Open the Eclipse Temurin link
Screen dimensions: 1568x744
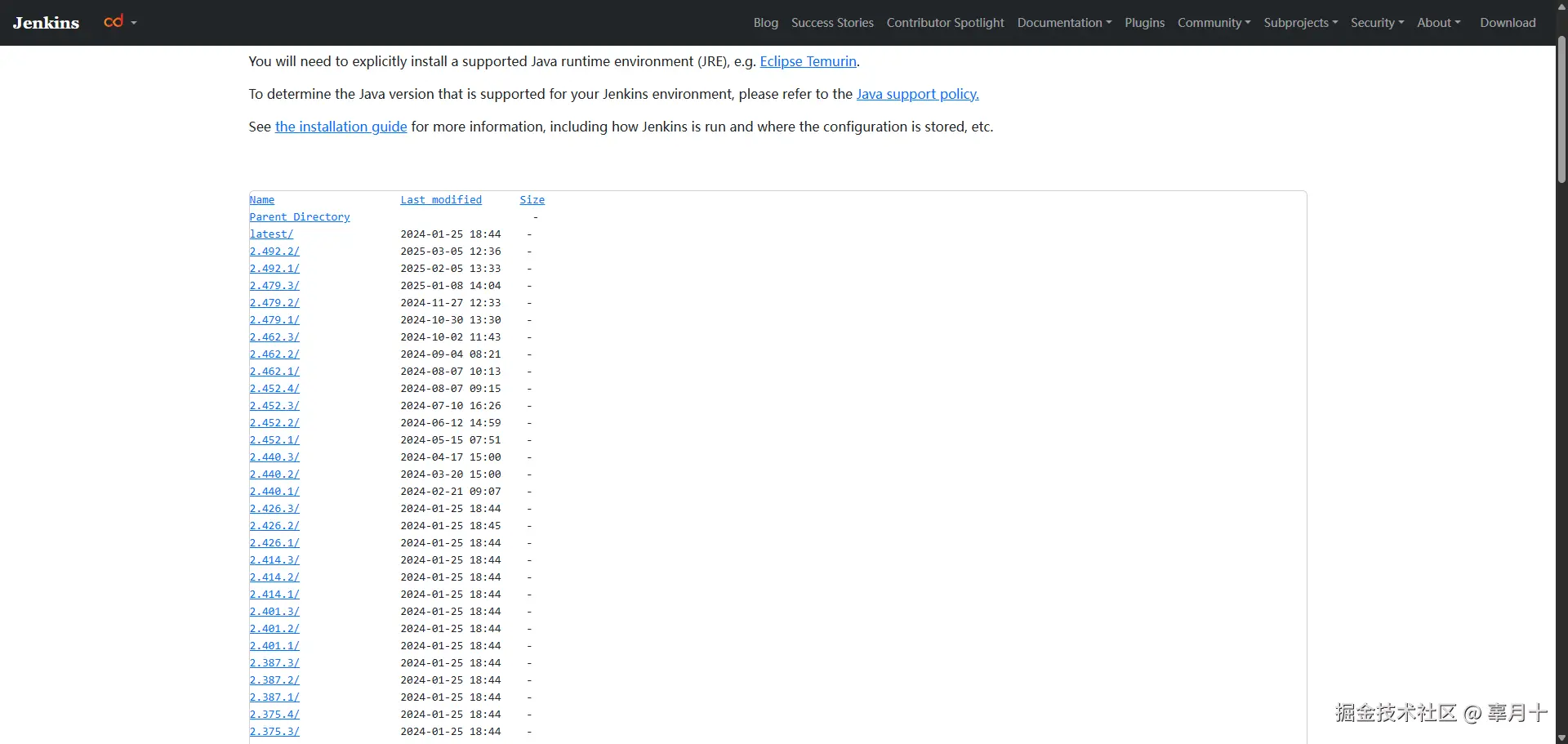[808, 61]
